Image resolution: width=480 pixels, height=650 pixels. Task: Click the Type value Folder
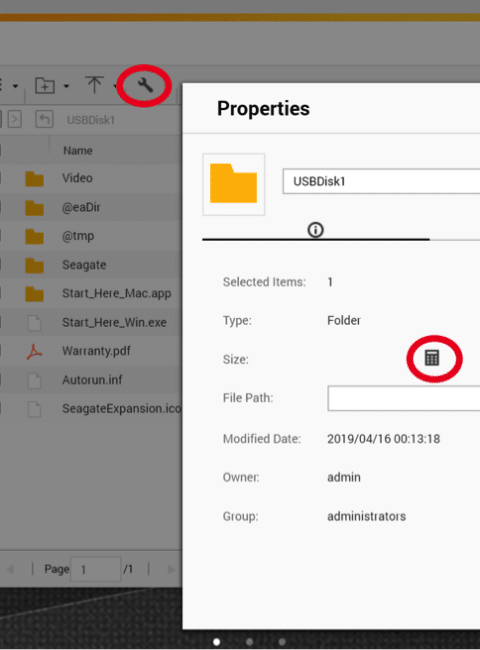tap(344, 320)
